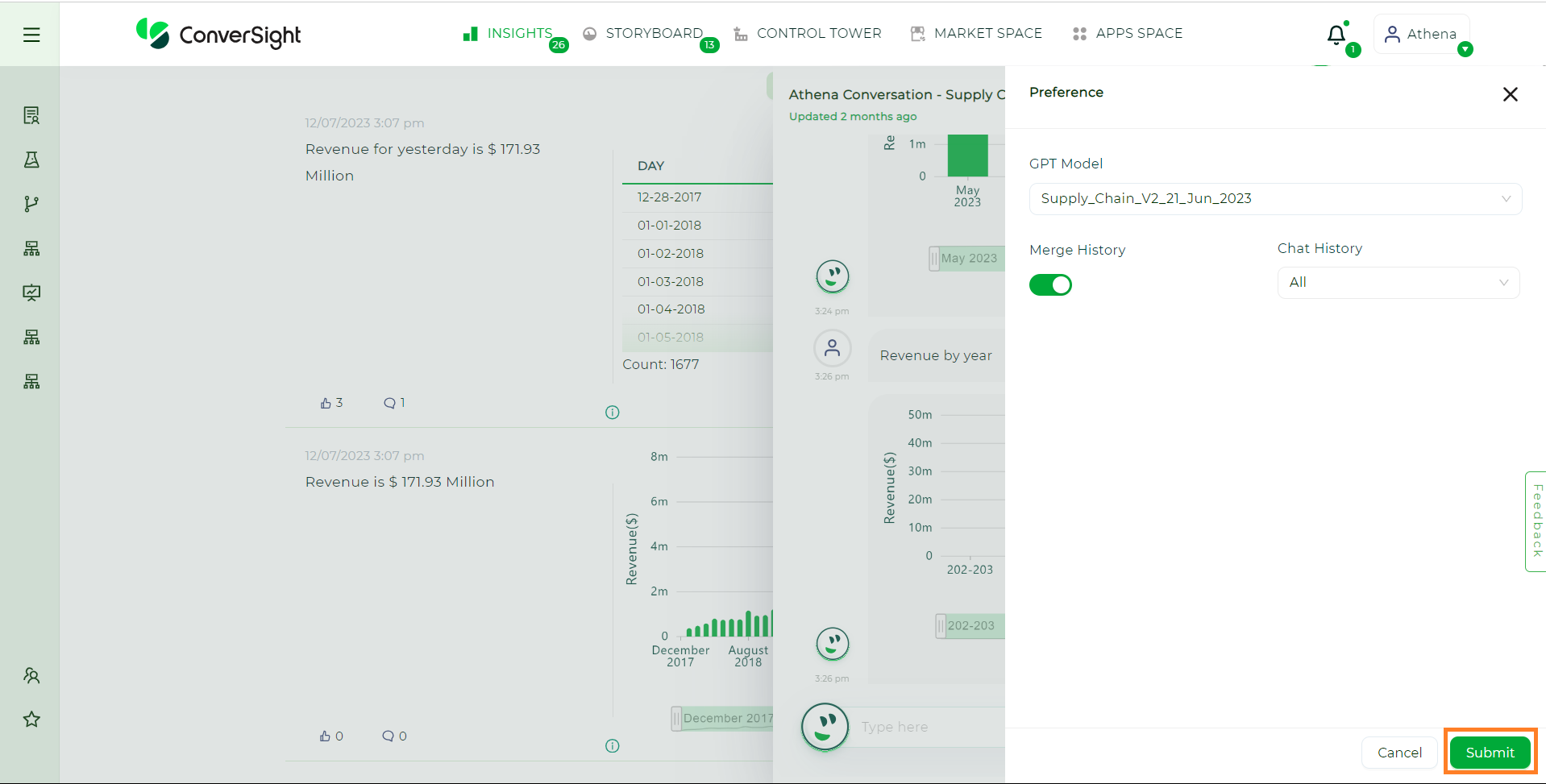Open the hamburger menu

tap(31, 35)
